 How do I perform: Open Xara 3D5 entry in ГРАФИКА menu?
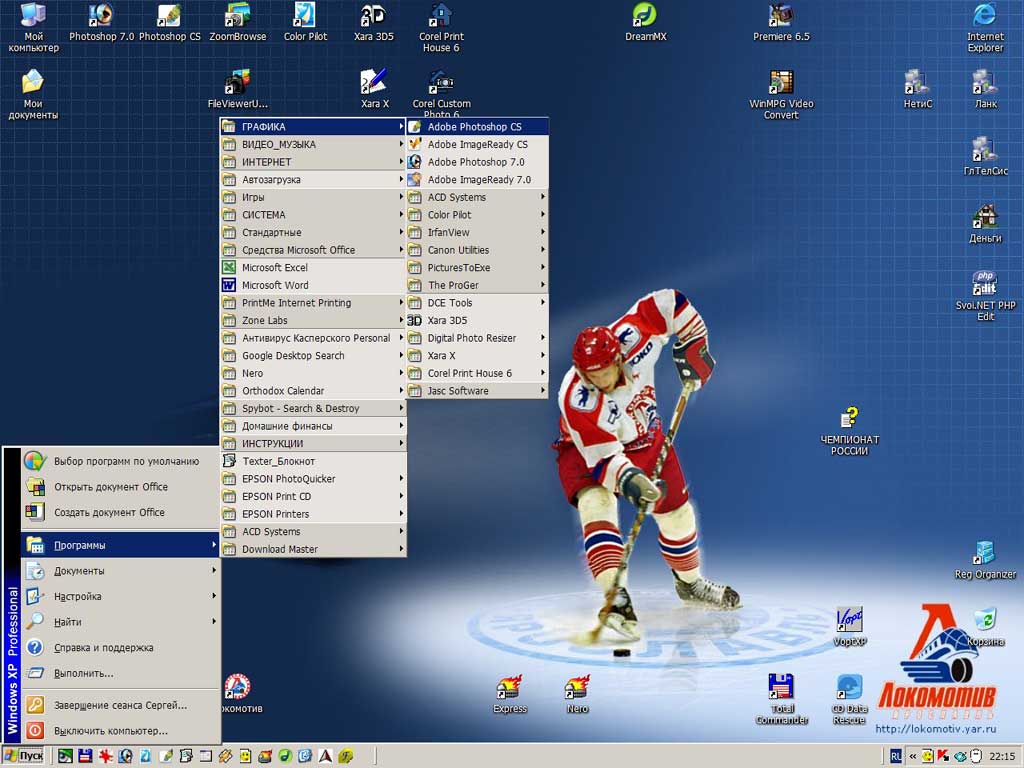click(477, 321)
